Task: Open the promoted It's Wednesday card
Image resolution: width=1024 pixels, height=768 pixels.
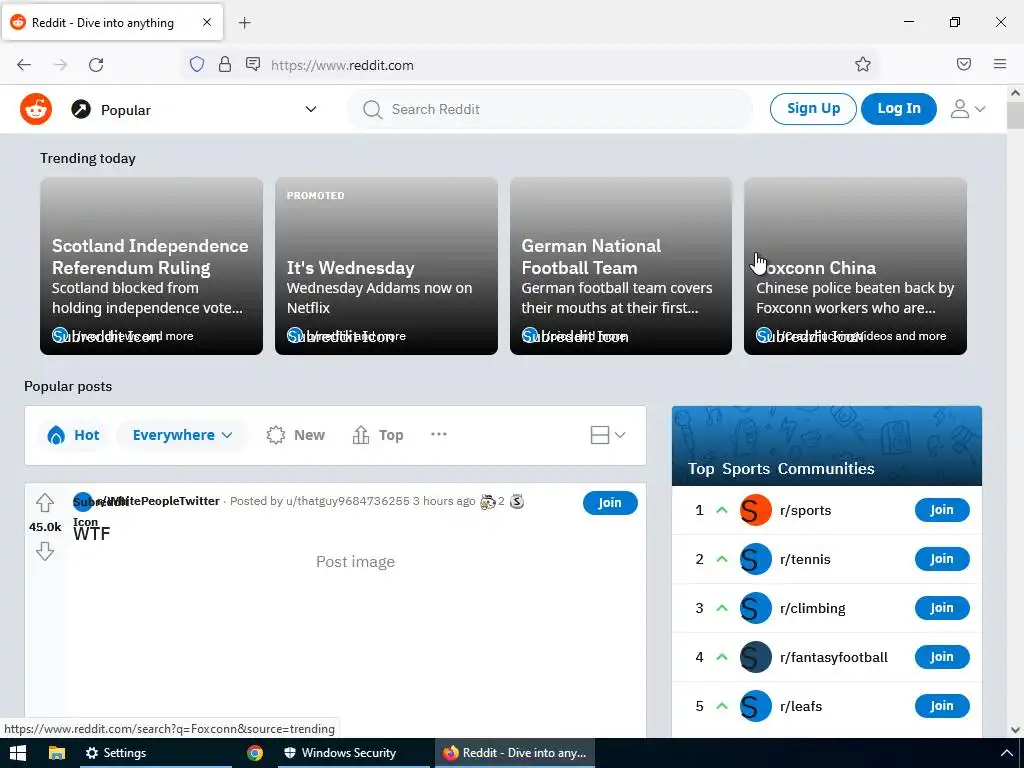Action: pos(386,266)
